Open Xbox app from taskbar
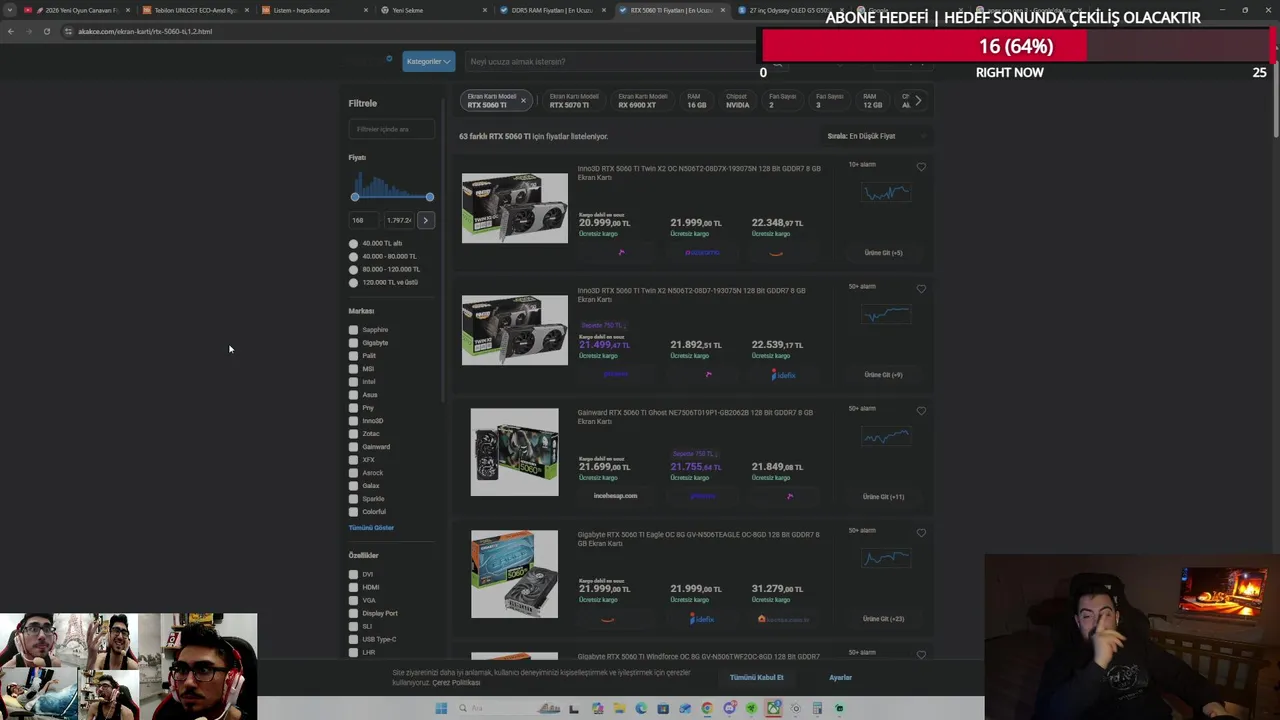Image resolution: width=1280 pixels, height=720 pixels. click(x=774, y=708)
